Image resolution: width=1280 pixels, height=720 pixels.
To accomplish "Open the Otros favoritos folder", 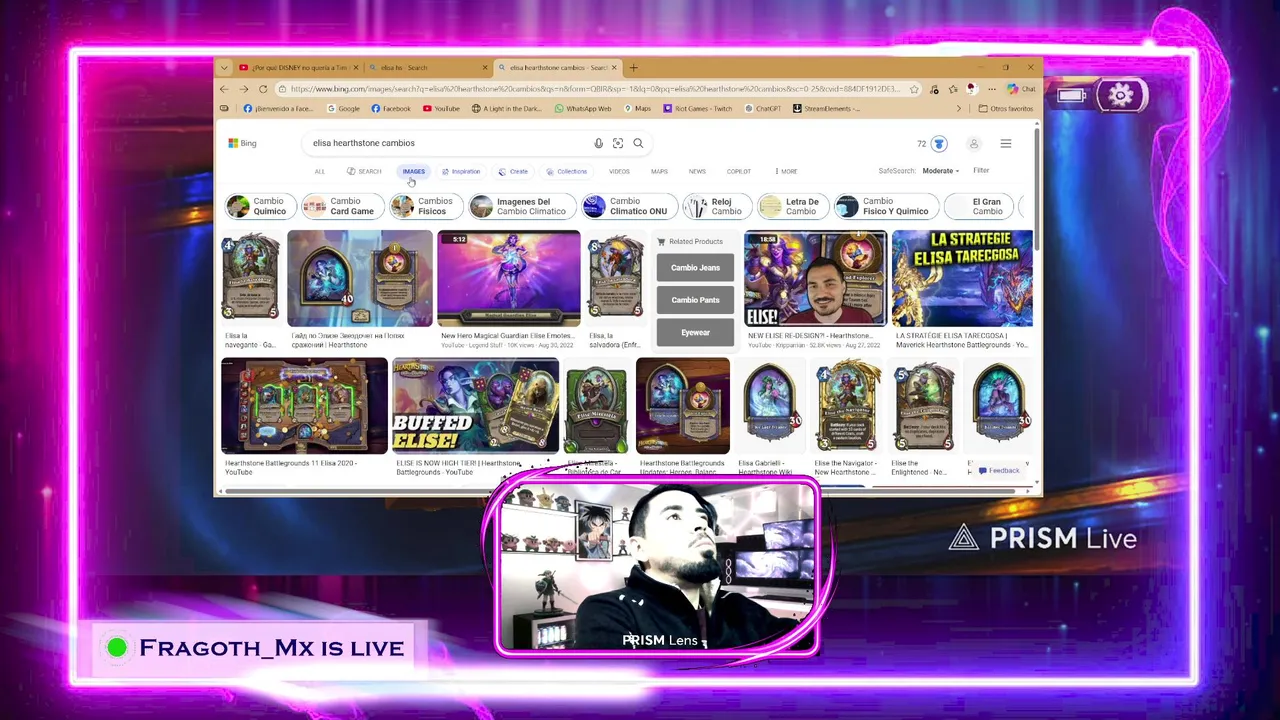I will (x=1006, y=108).
